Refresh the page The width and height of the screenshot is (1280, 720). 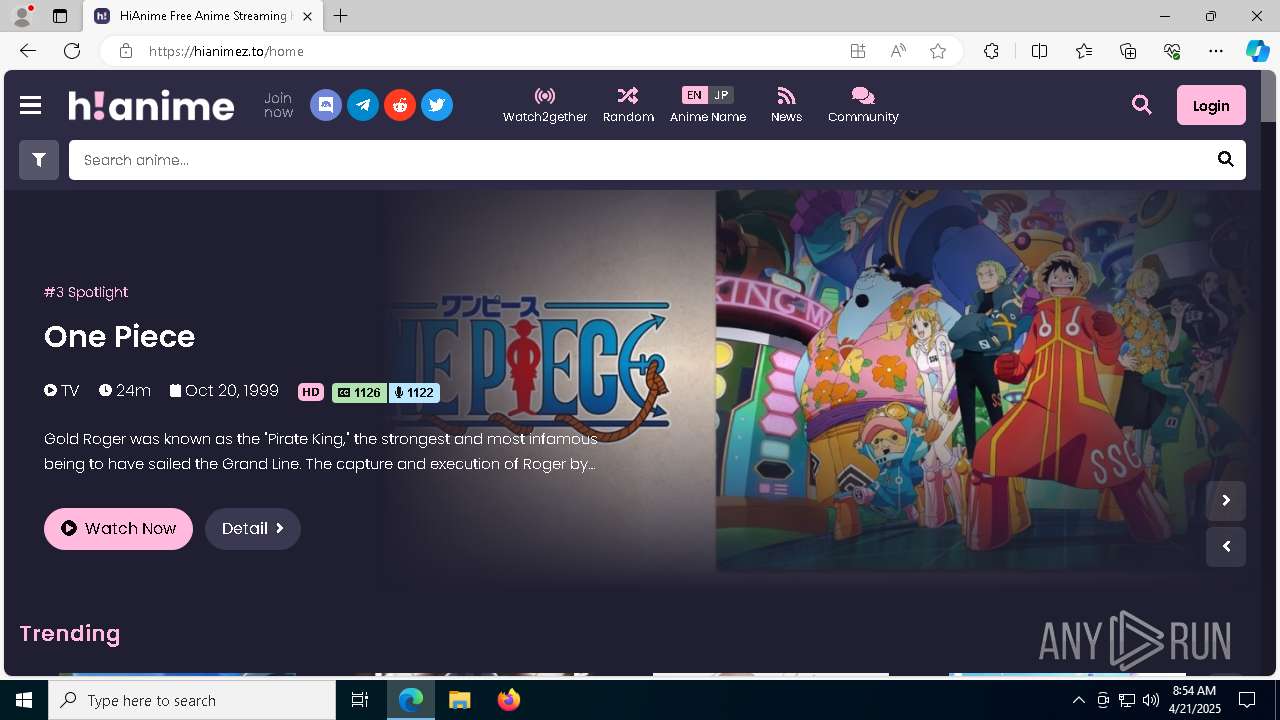coord(72,51)
